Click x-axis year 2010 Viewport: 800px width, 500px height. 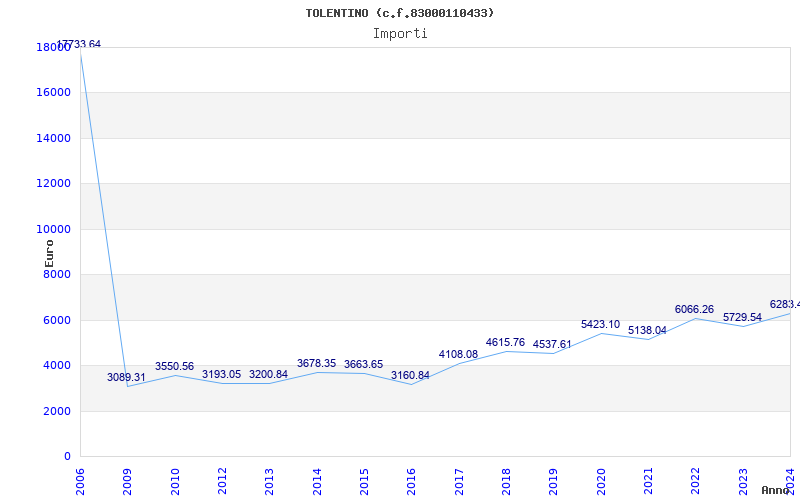pyautogui.click(x=175, y=481)
